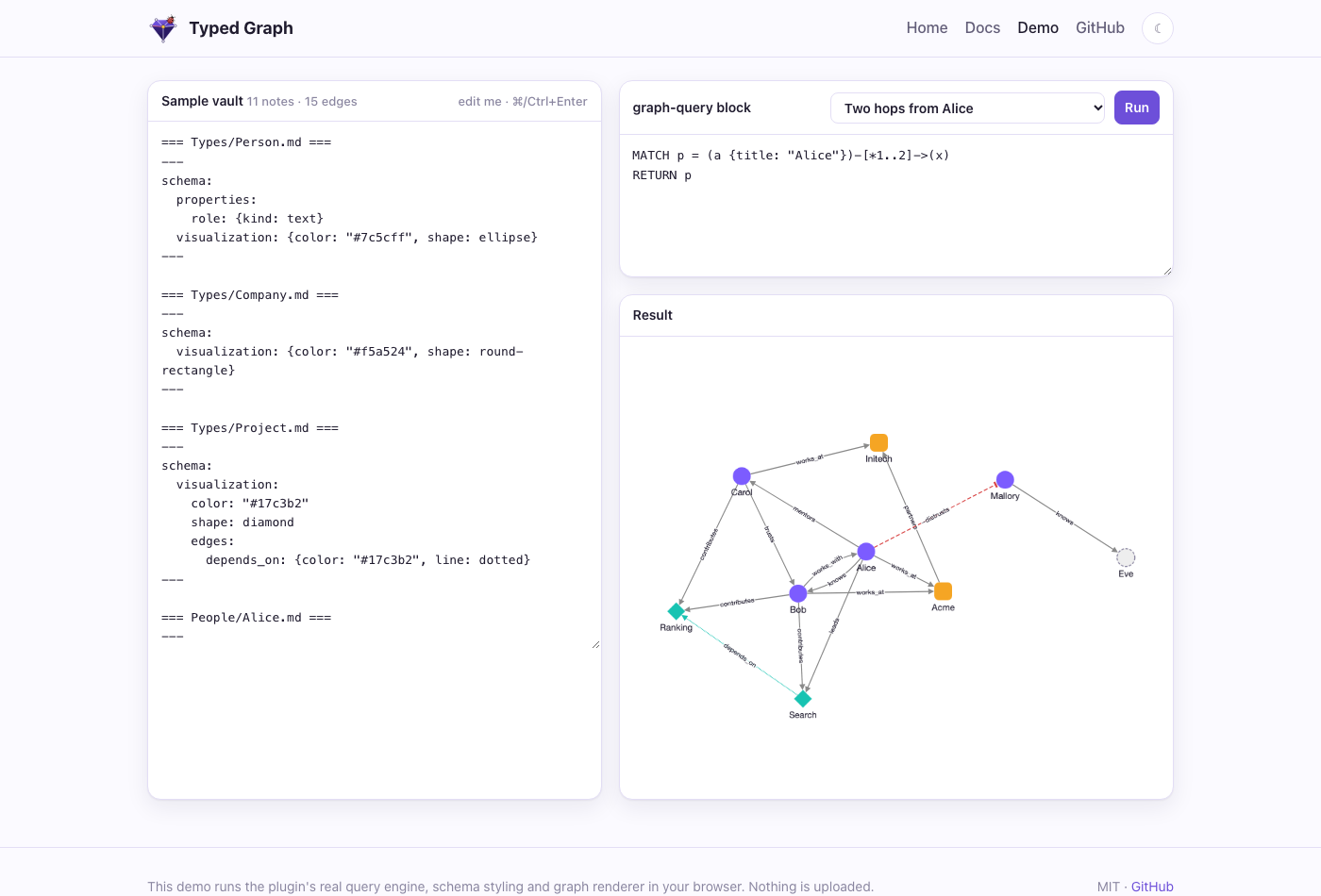
Task: Toggle dark mode moon button
Action: click(1158, 28)
